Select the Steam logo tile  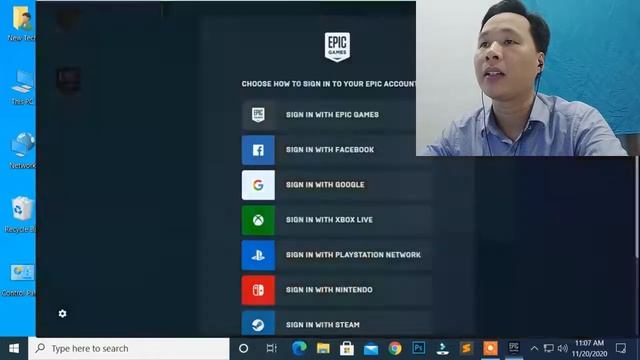(x=258, y=324)
